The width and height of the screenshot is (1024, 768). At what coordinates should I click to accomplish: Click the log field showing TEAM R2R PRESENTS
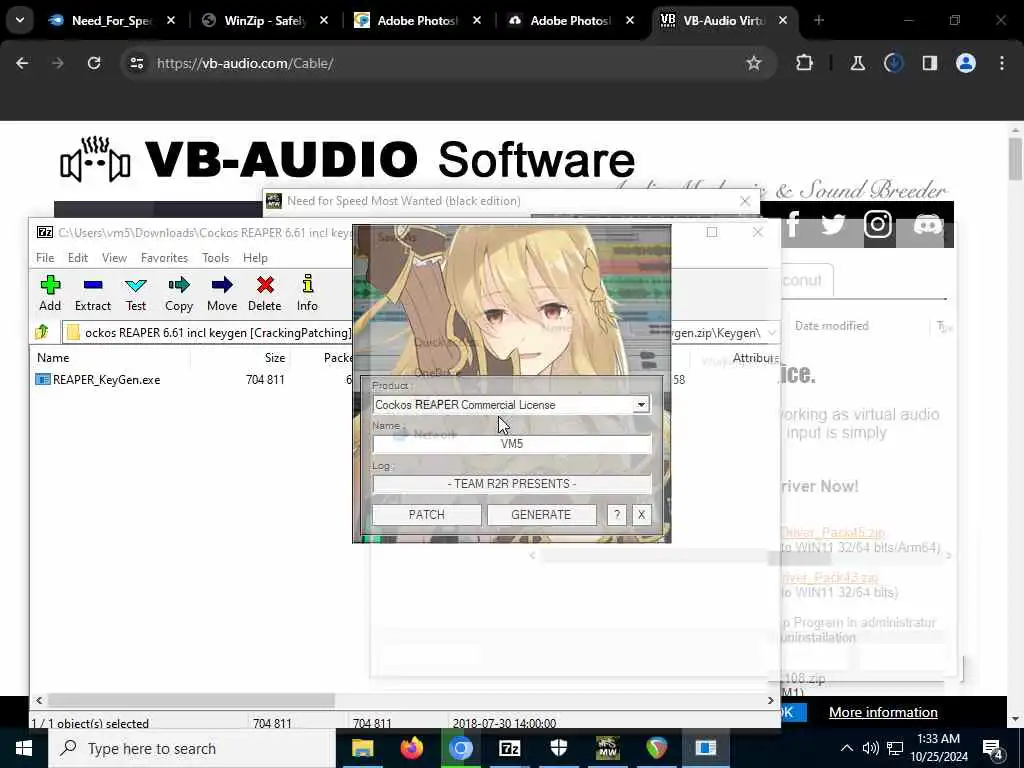(512, 484)
